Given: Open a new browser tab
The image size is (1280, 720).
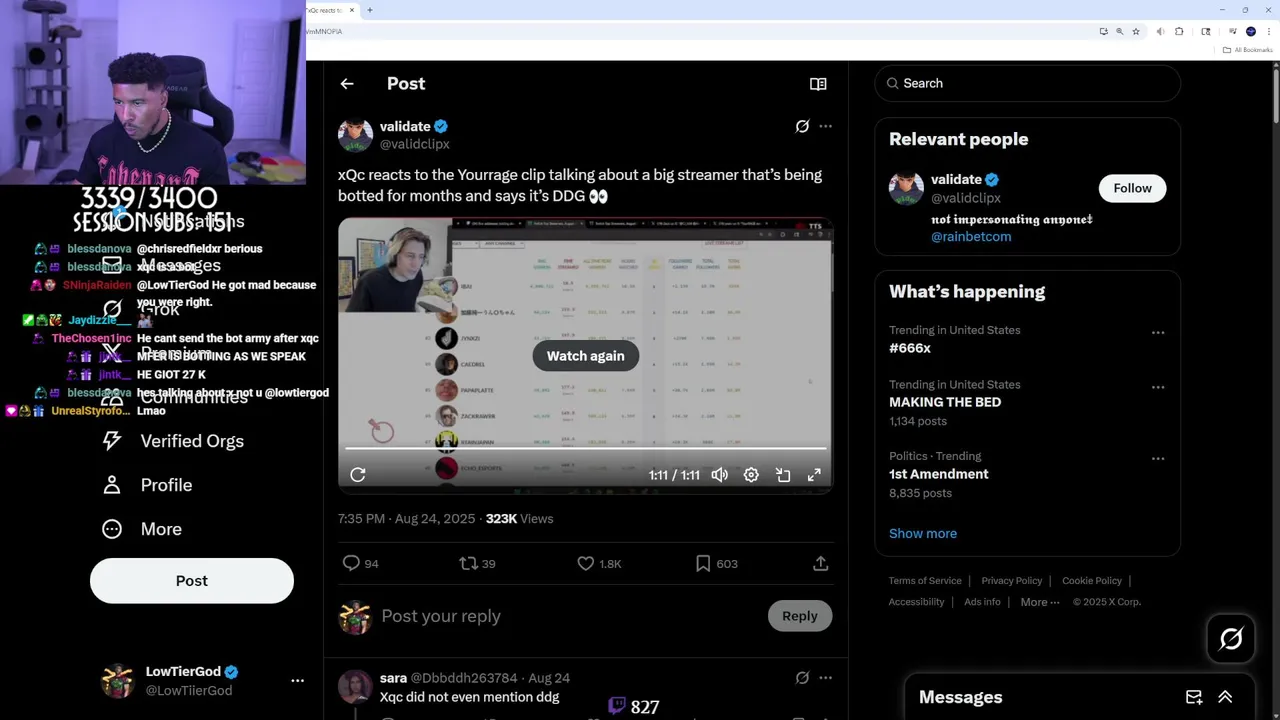Looking at the screenshot, I should [370, 10].
